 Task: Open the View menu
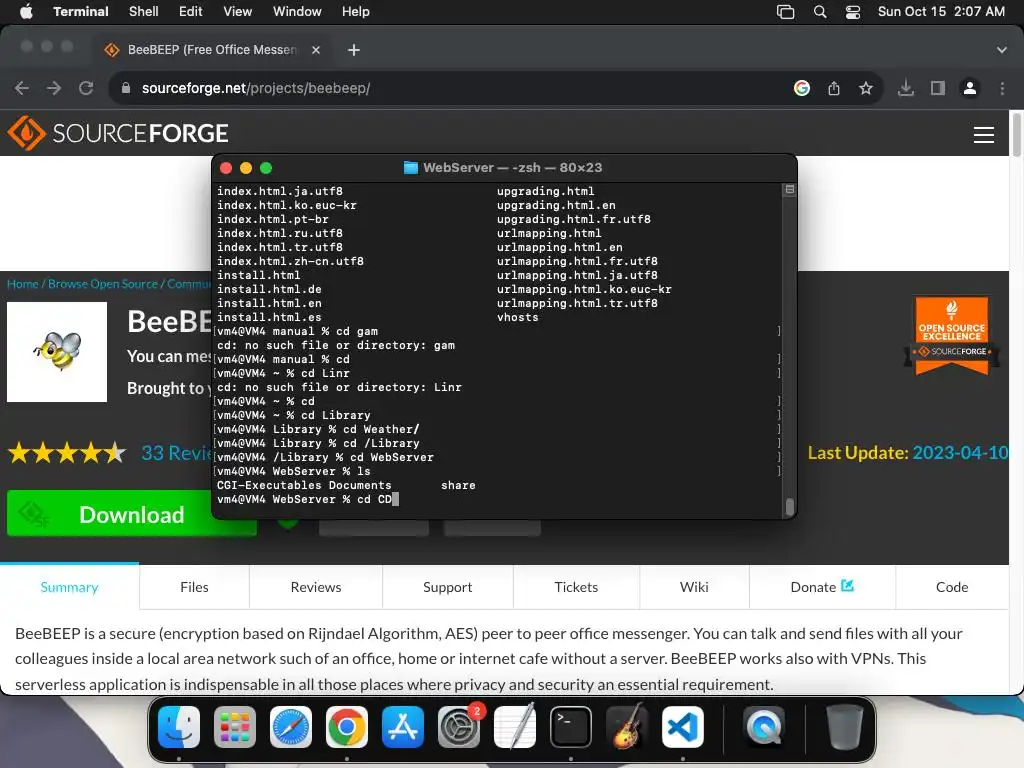pyautogui.click(x=238, y=12)
